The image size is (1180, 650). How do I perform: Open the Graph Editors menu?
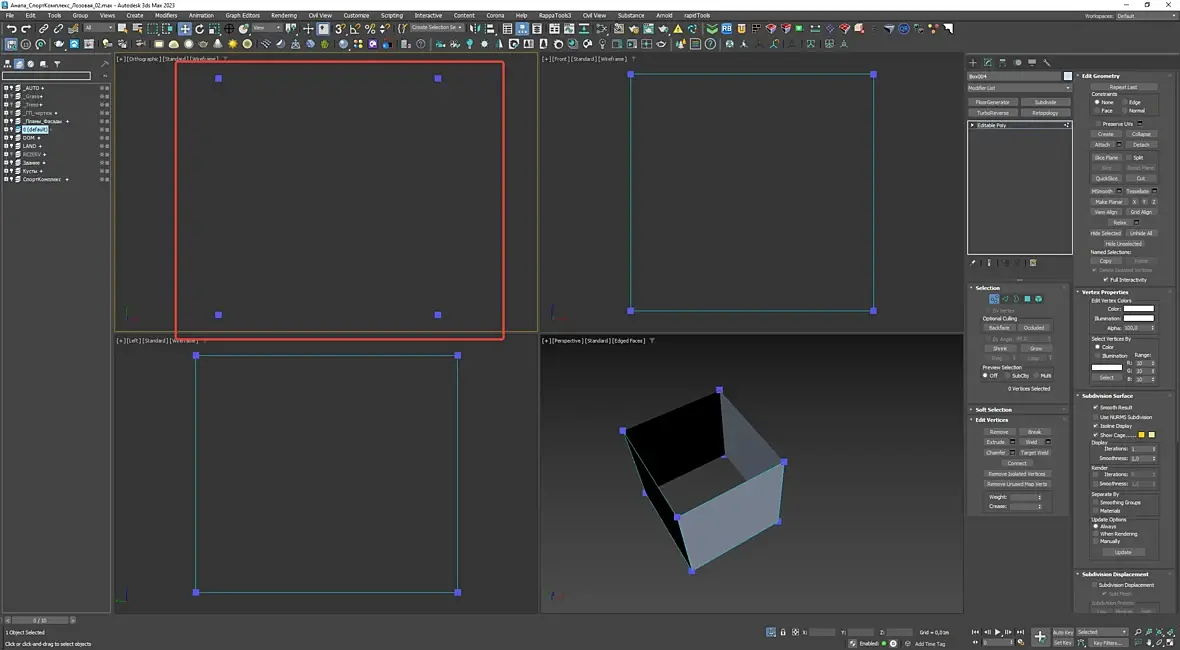pyautogui.click(x=242, y=16)
